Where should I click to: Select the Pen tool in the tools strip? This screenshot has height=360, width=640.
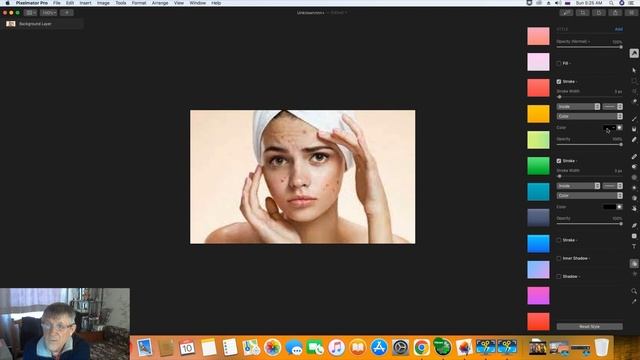[634, 225]
